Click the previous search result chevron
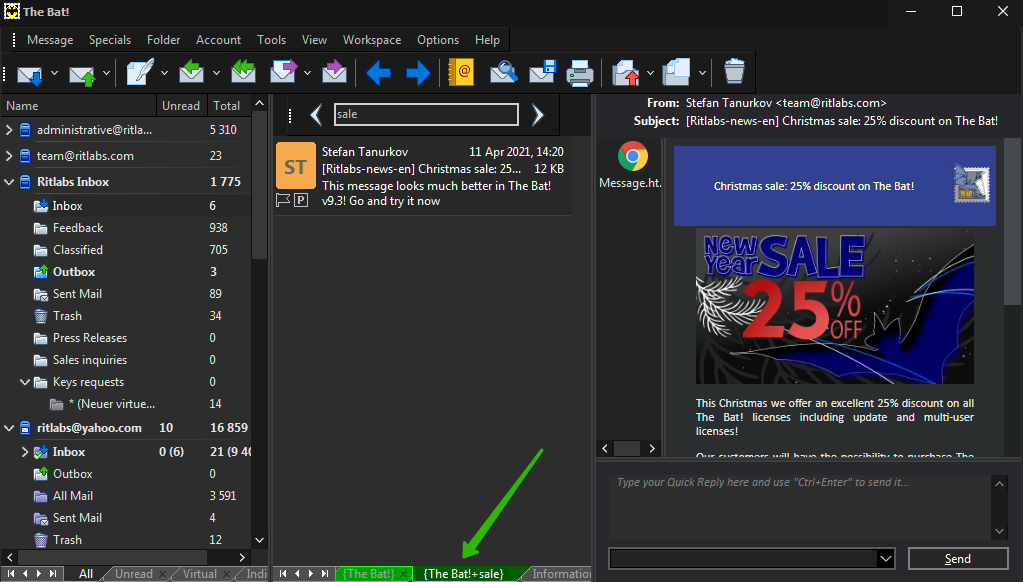 [x=316, y=115]
